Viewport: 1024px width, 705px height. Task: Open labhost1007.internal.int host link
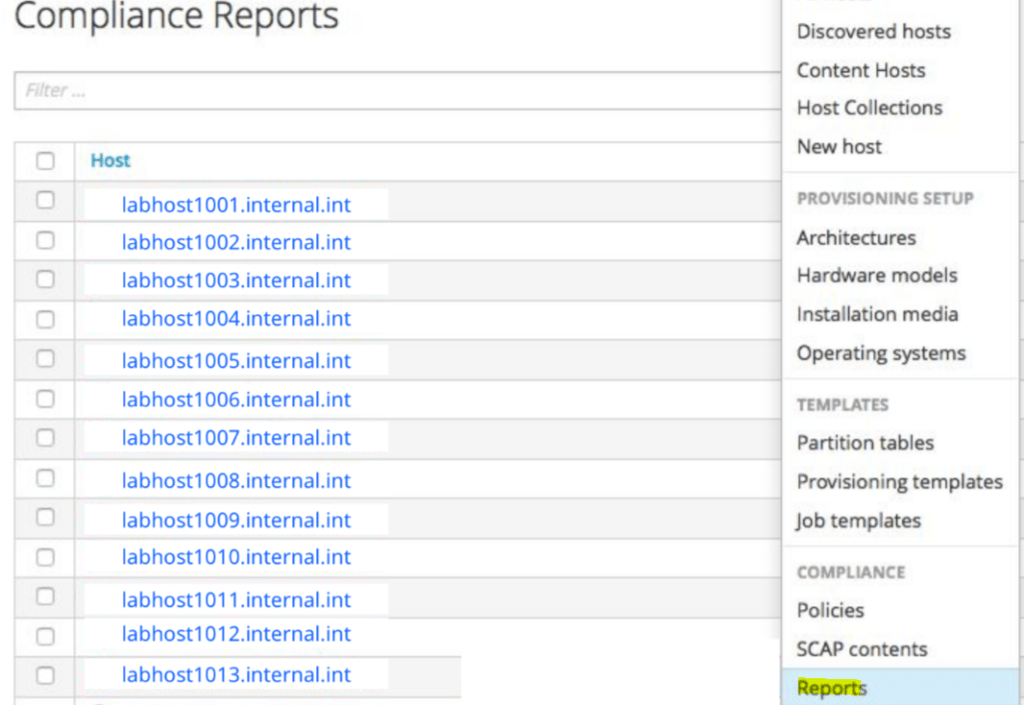coord(236,438)
